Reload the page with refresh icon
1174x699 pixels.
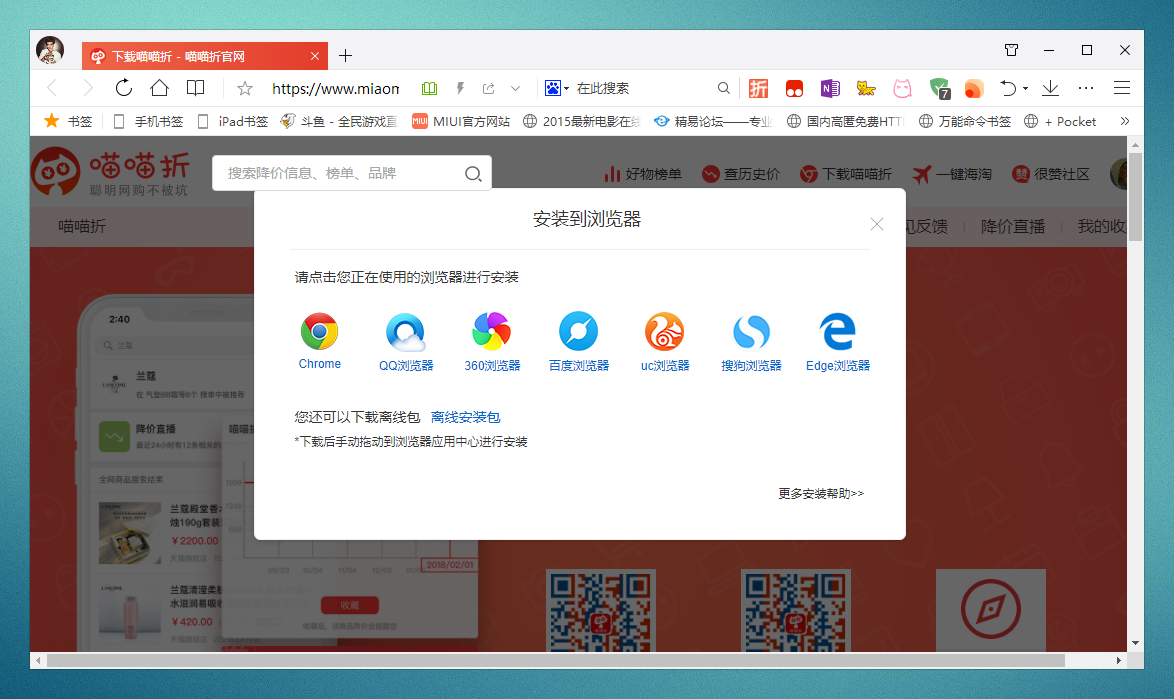(x=124, y=88)
